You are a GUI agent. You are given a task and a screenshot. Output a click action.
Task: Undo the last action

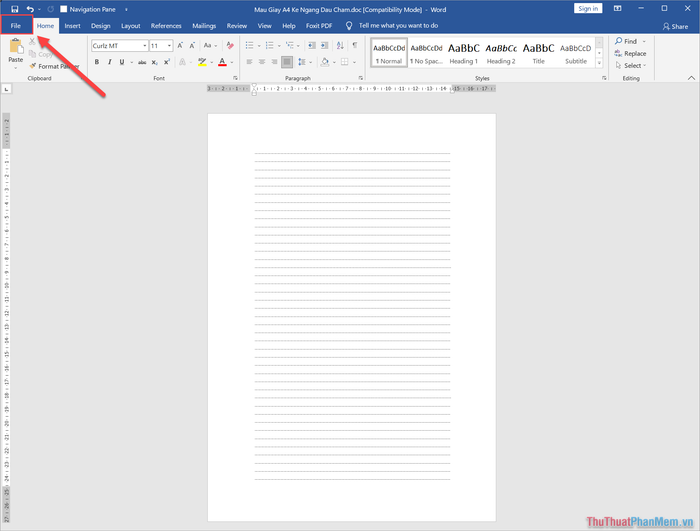[x=30, y=8]
